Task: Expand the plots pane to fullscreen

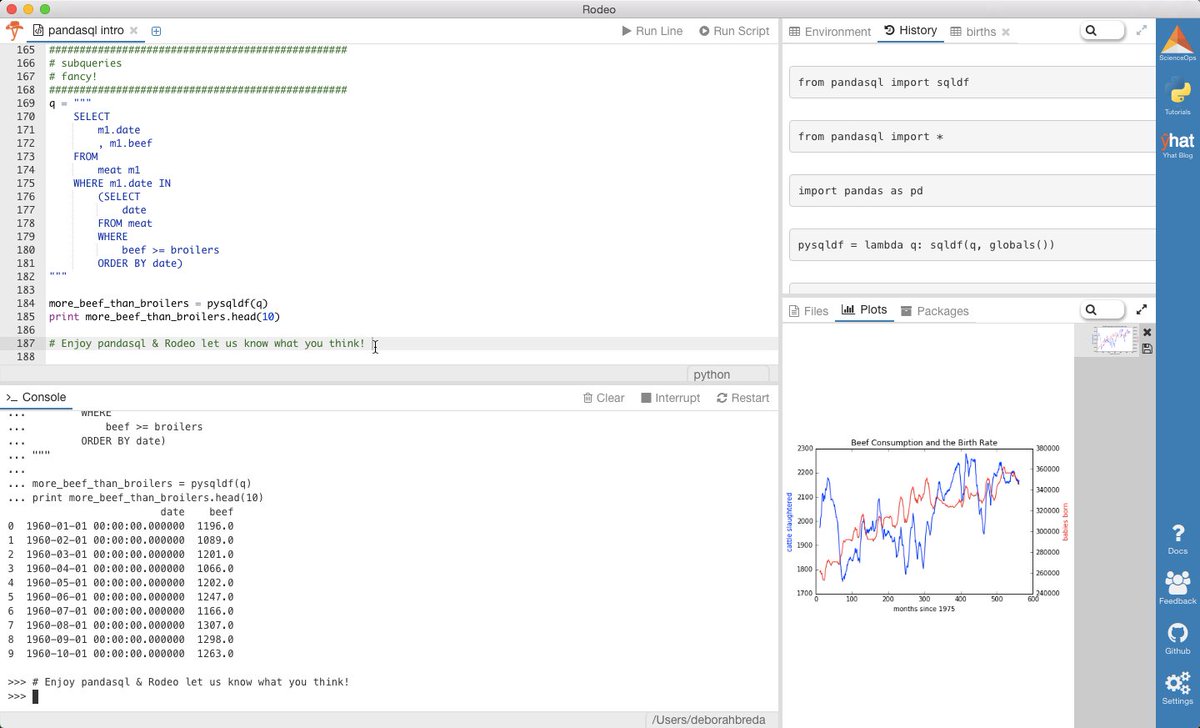Action: tap(1142, 310)
